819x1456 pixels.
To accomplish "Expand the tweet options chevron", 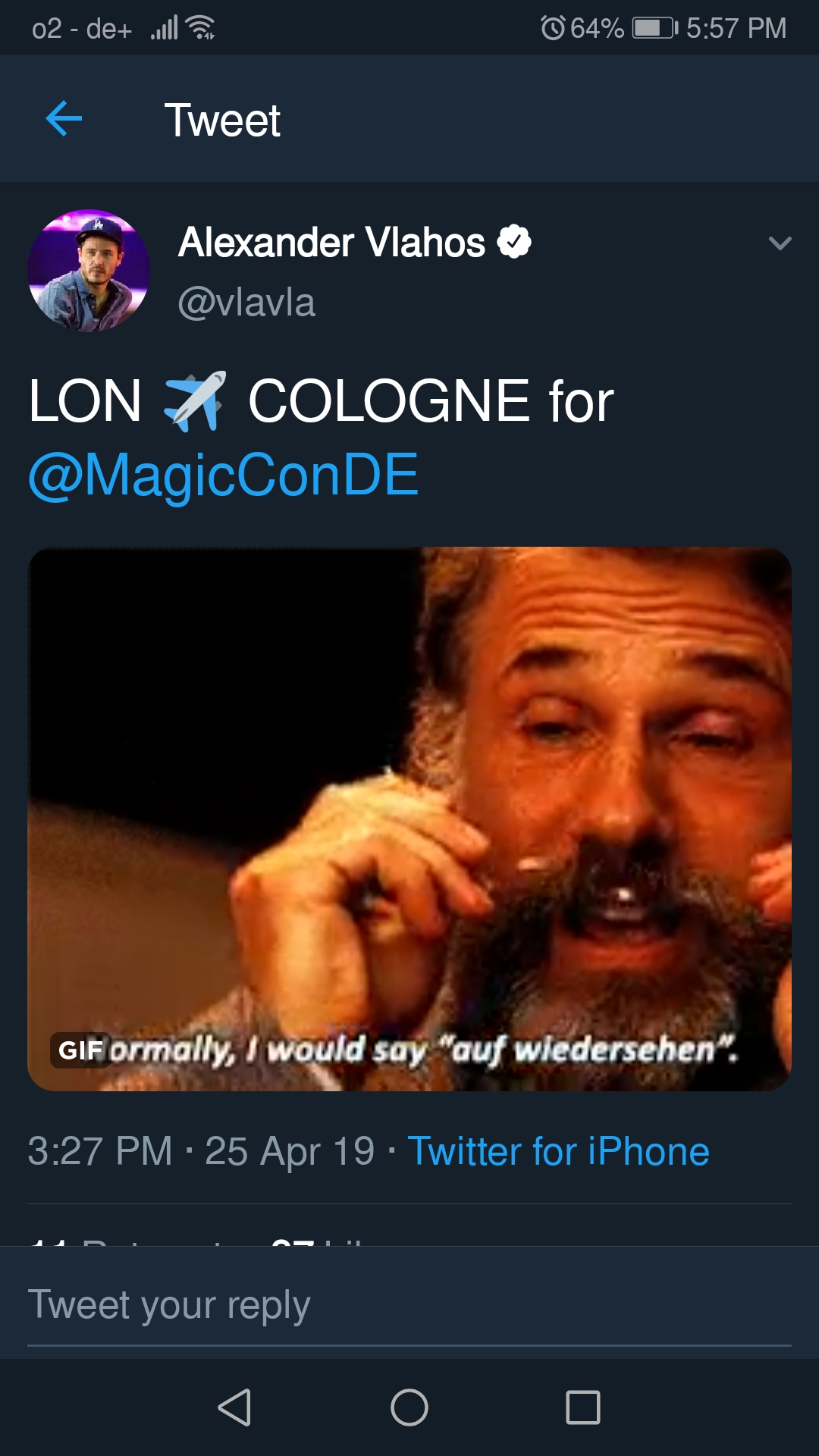I will tap(780, 243).
